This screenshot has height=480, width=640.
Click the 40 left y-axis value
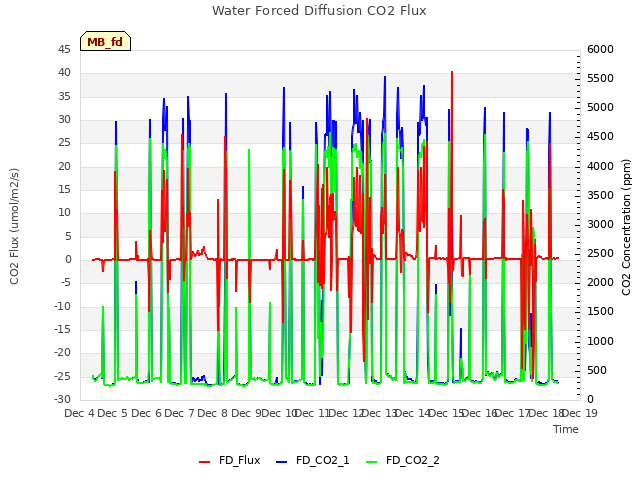64,73
